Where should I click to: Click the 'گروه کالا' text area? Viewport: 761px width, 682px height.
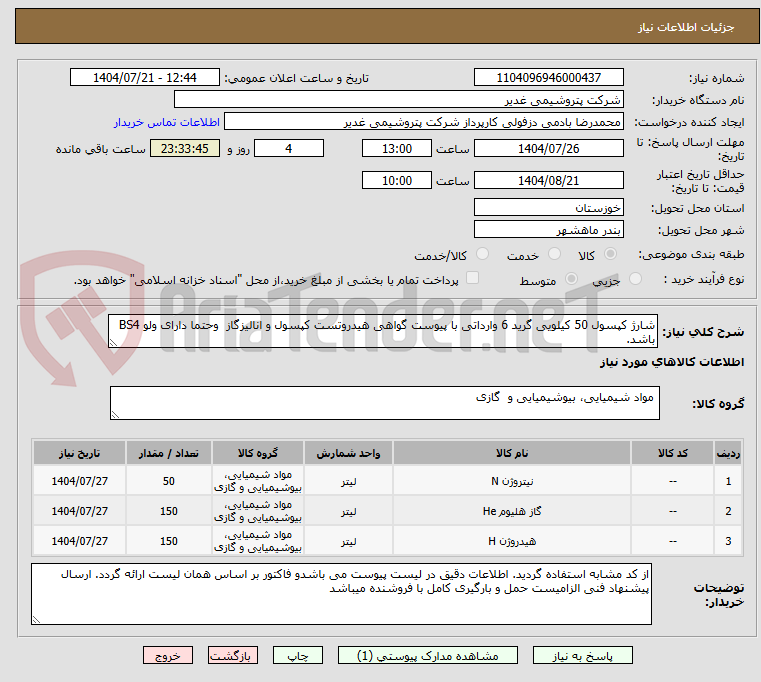(385, 403)
